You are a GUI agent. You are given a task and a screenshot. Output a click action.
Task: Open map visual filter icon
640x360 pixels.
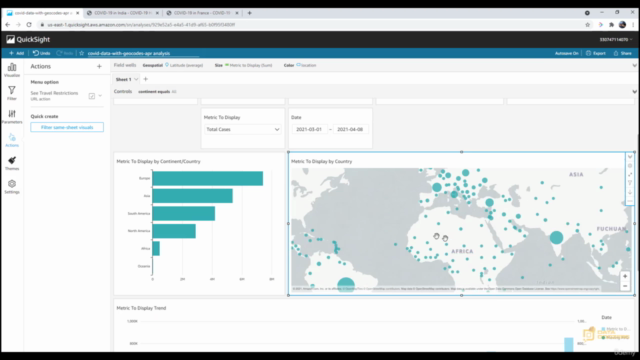pos(630,183)
